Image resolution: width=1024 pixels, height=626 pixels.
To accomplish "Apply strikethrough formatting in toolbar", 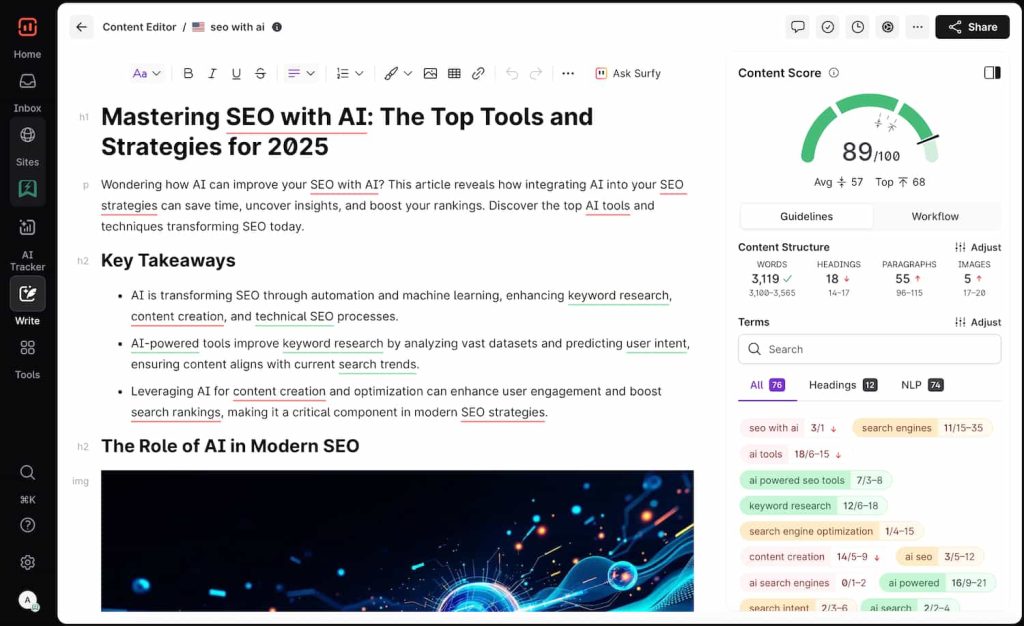I will click(260, 73).
